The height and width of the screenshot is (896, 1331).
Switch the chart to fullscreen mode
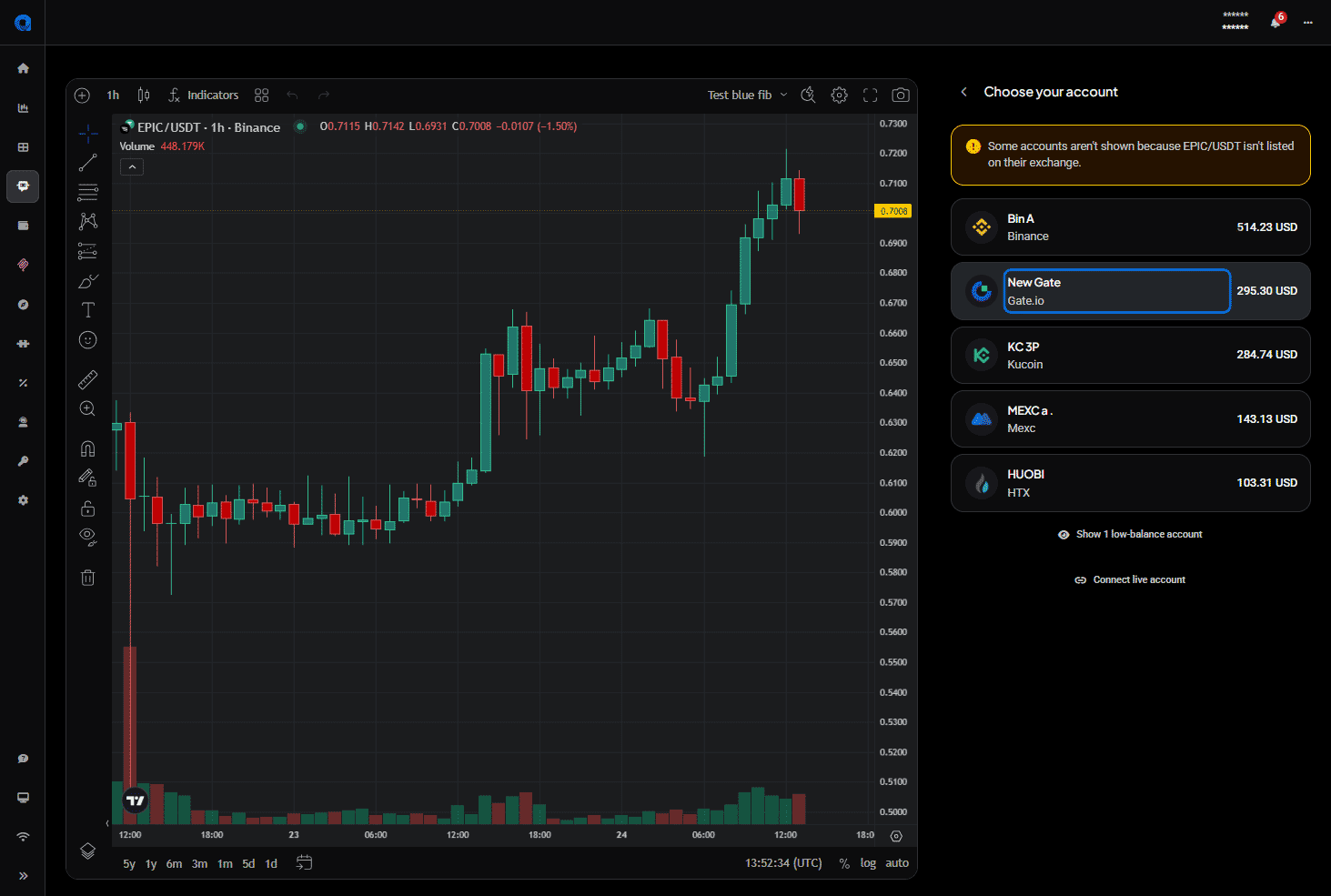tap(870, 95)
